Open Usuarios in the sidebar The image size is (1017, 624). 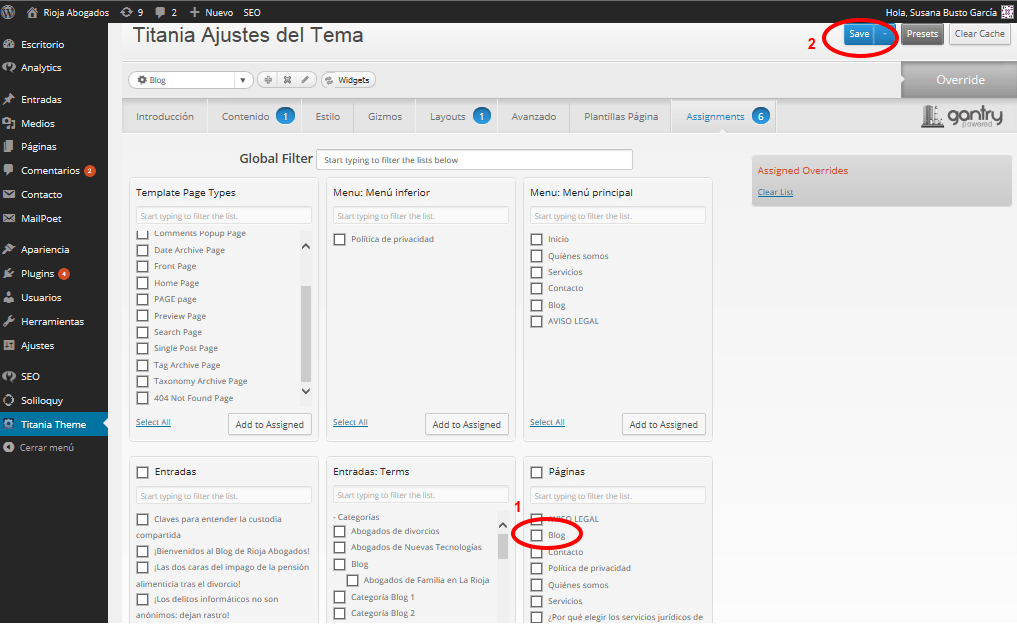pos(41,298)
